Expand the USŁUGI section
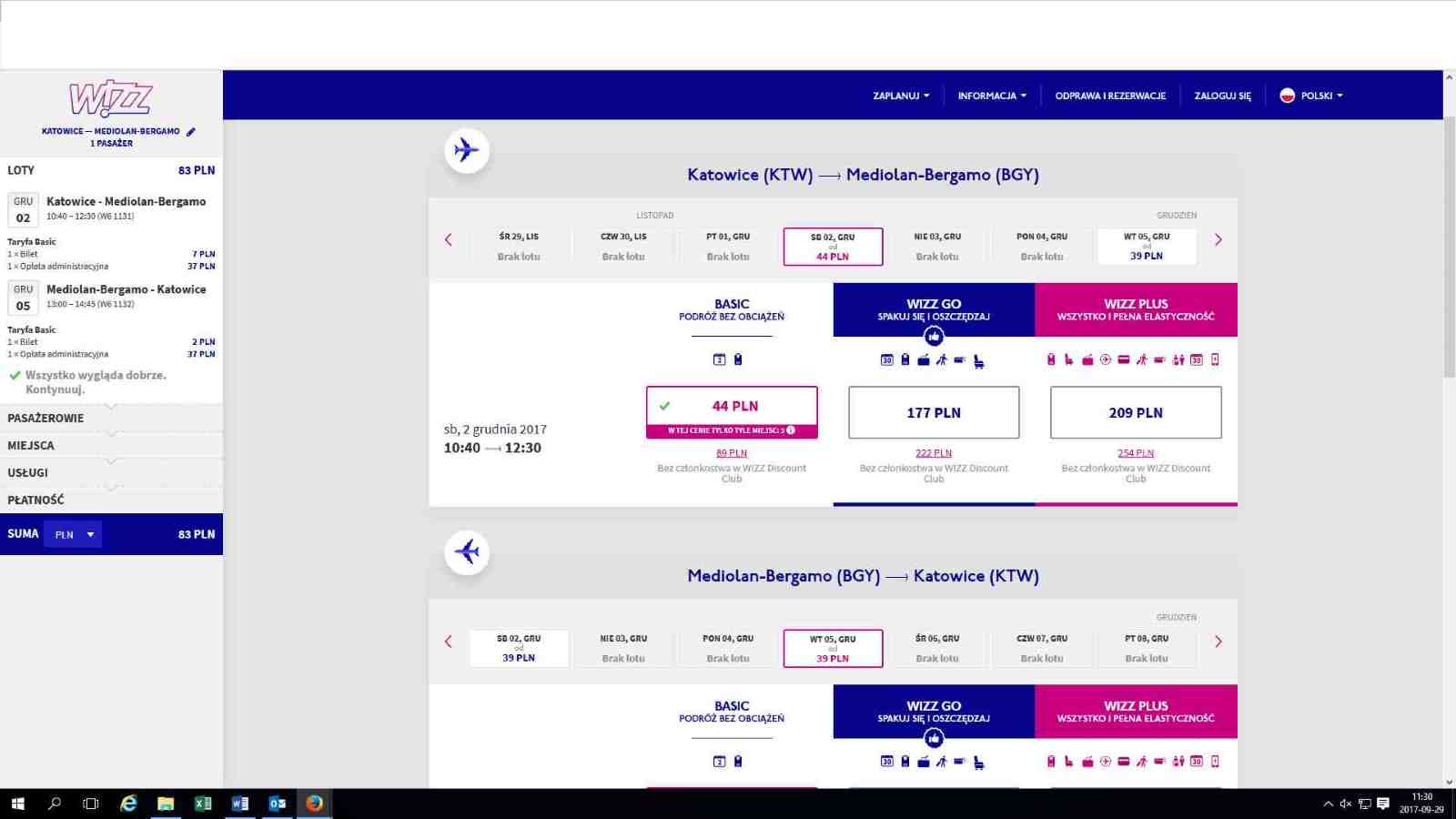The width and height of the screenshot is (1456, 819). point(111,473)
